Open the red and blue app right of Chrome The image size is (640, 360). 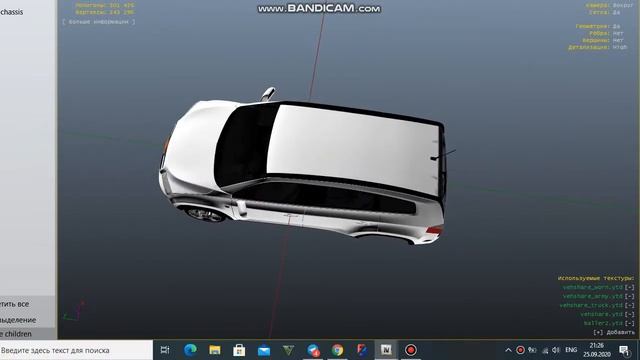click(x=362, y=350)
